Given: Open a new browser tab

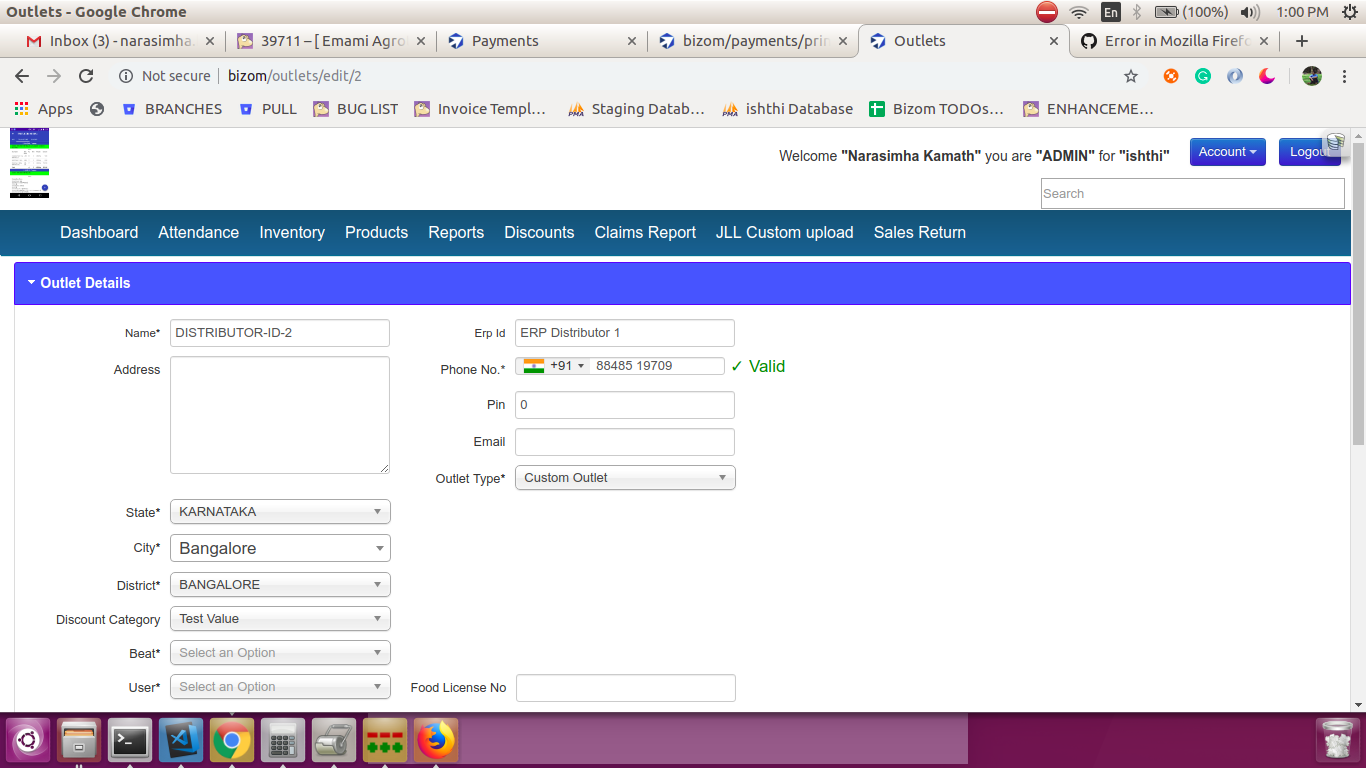Looking at the screenshot, I should tap(1301, 41).
